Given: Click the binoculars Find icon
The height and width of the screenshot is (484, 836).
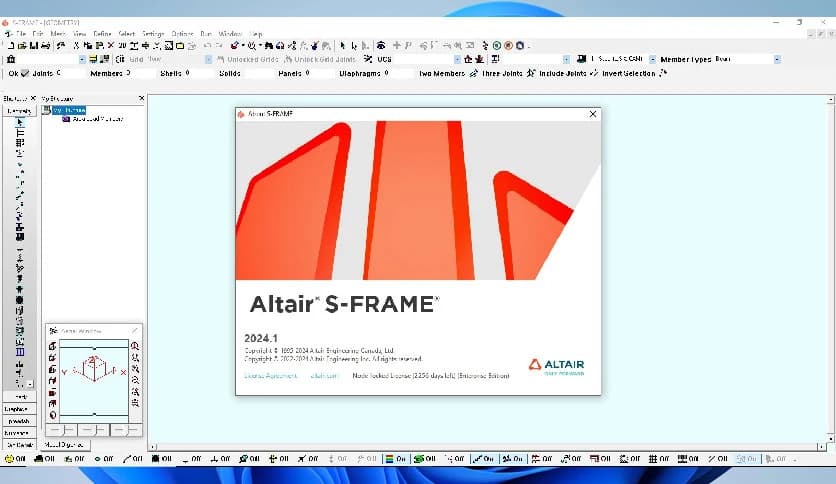Looking at the screenshot, I should pos(269,46).
